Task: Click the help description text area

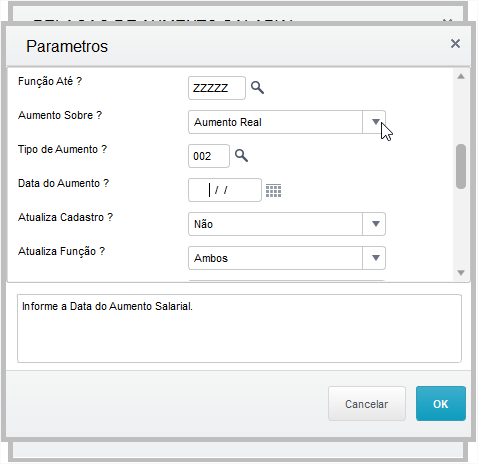Action: coord(239,328)
